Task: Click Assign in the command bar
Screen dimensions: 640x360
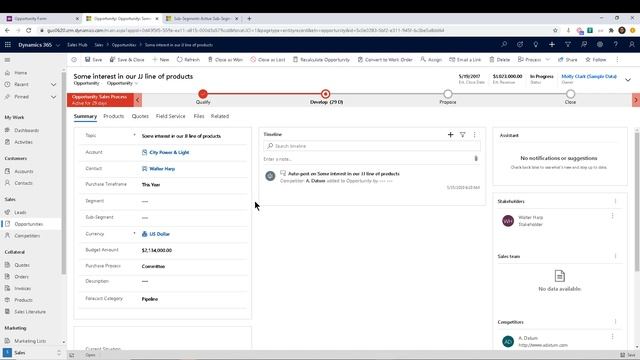Action: pyautogui.click(x=431, y=60)
